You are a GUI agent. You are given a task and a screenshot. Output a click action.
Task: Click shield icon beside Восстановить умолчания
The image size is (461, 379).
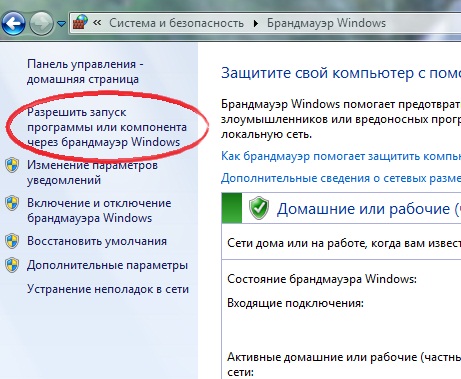tap(12, 241)
